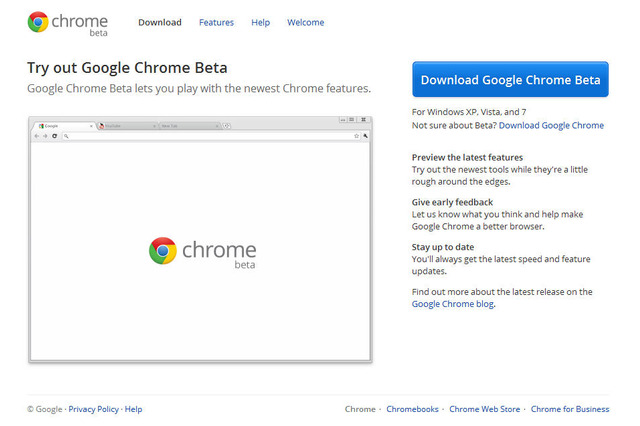Click the new tab button in the illustrated browser
This screenshot has width=640, height=426.
tap(227, 126)
